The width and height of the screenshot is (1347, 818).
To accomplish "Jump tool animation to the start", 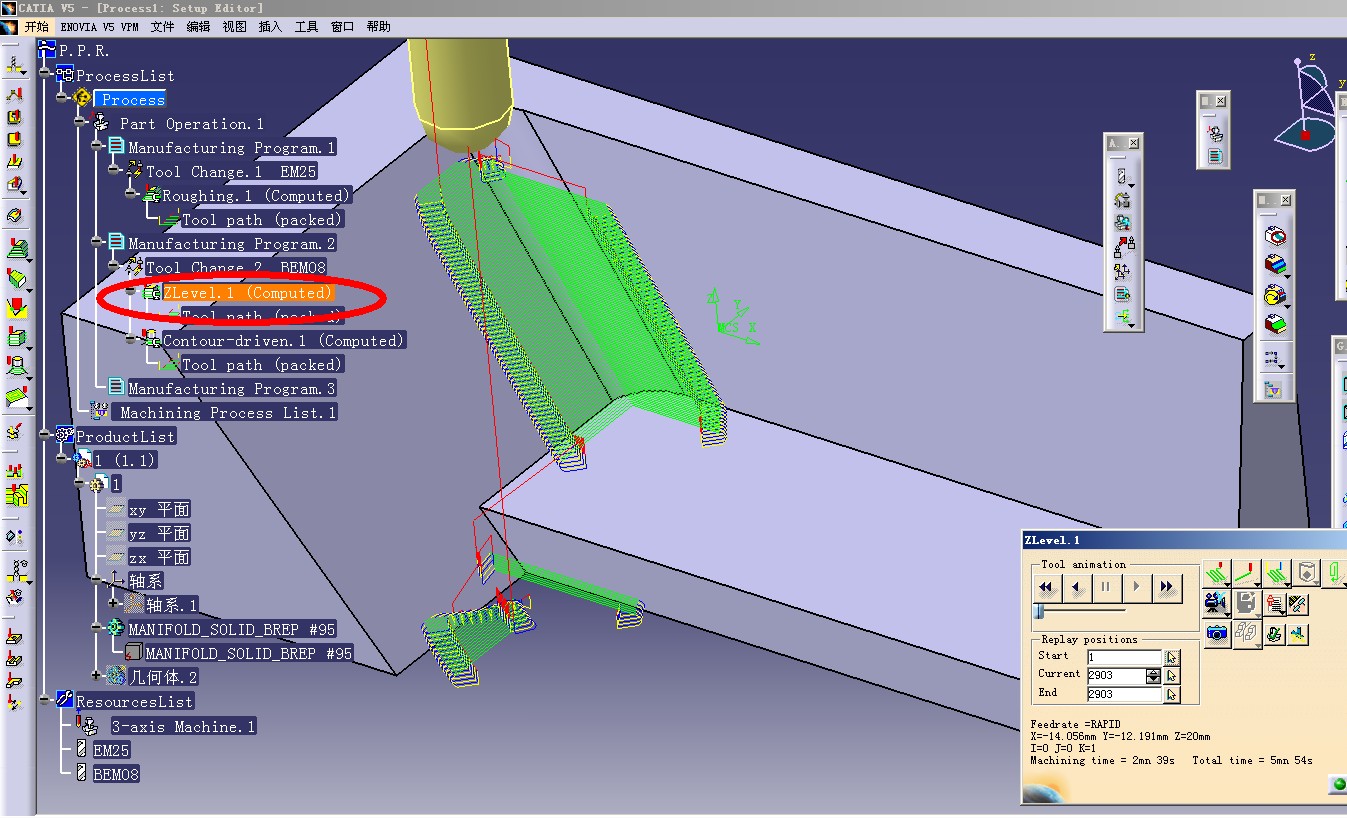I will (x=1046, y=587).
